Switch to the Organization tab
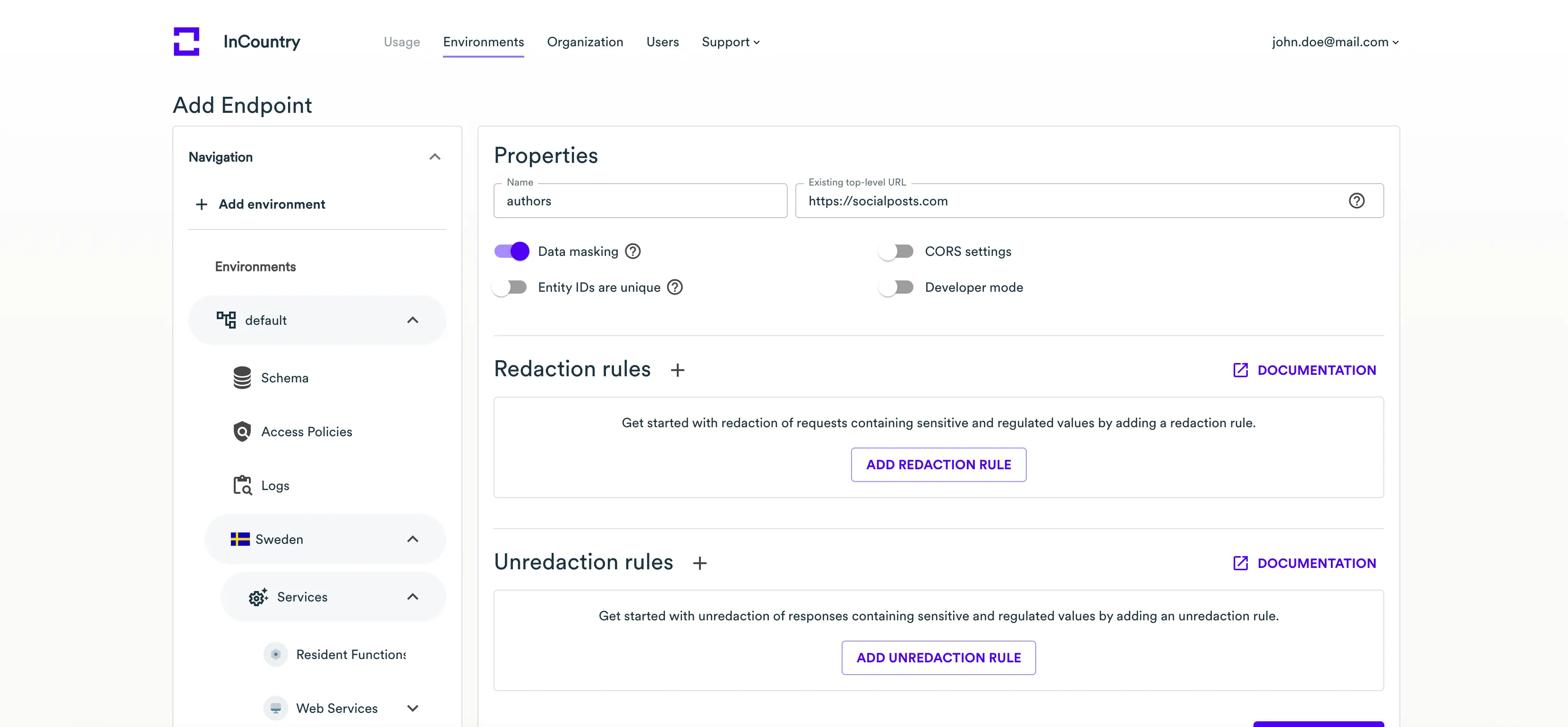The image size is (1568, 727). 585,42
